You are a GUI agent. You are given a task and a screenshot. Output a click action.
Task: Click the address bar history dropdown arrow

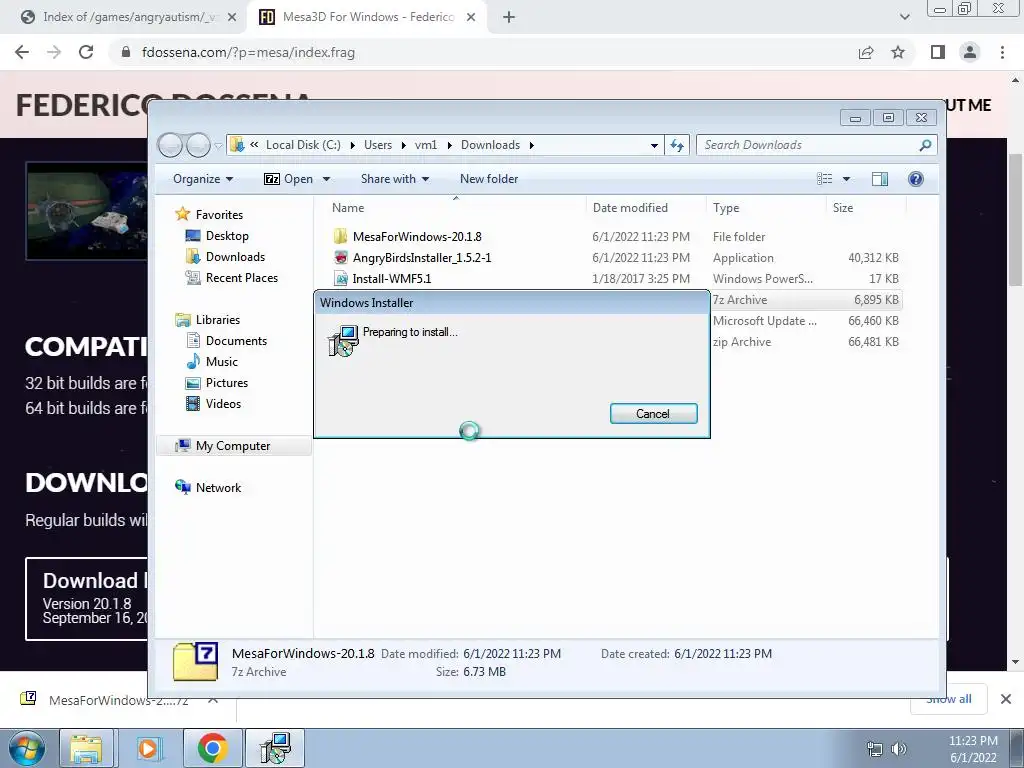point(654,145)
